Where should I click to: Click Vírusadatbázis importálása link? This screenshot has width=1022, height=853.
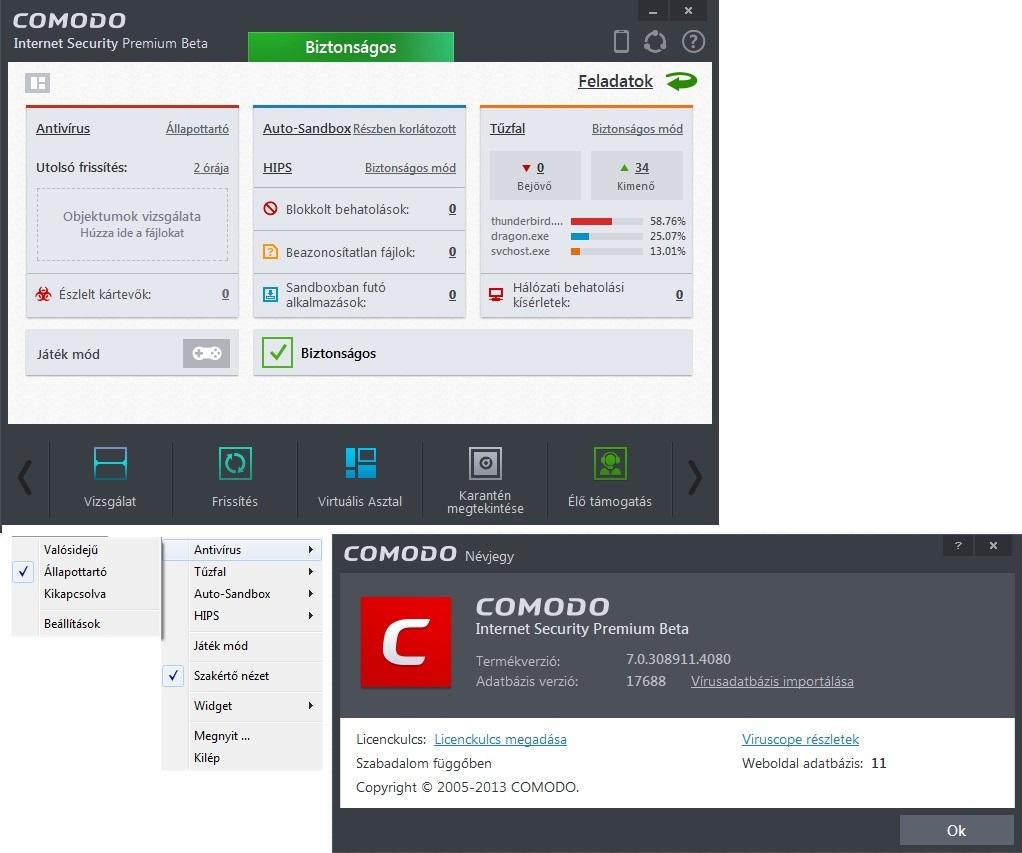pyautogui.click(x=772, y=682)
